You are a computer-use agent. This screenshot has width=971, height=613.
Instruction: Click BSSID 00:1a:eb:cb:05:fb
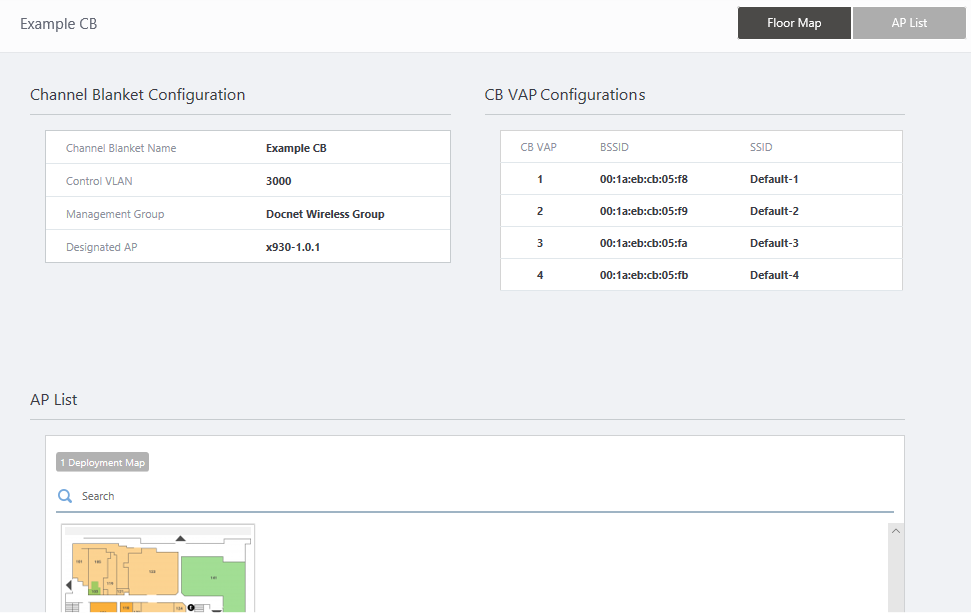(643, 275)
